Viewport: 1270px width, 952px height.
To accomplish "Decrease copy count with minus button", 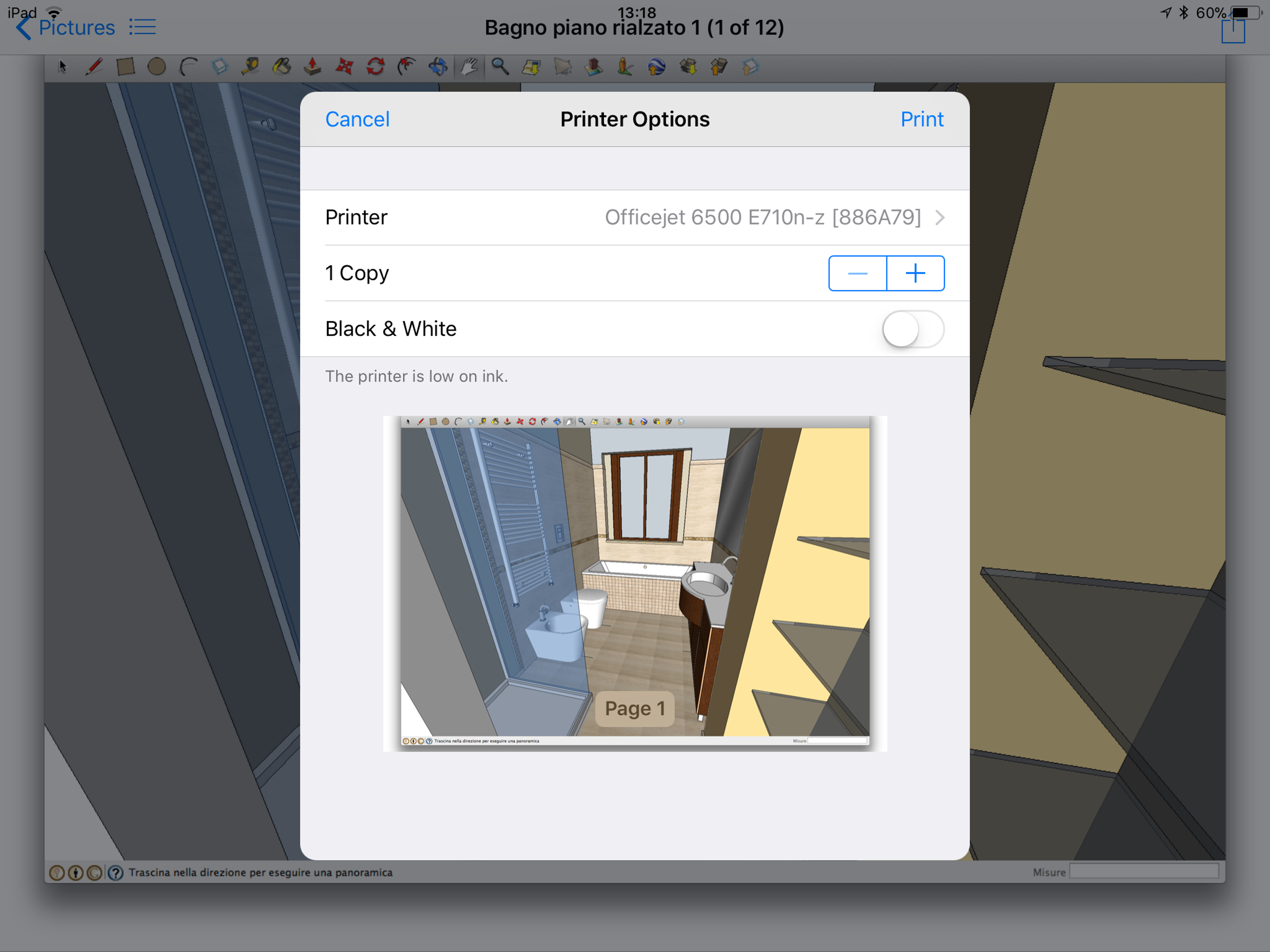I will point(858,274).
